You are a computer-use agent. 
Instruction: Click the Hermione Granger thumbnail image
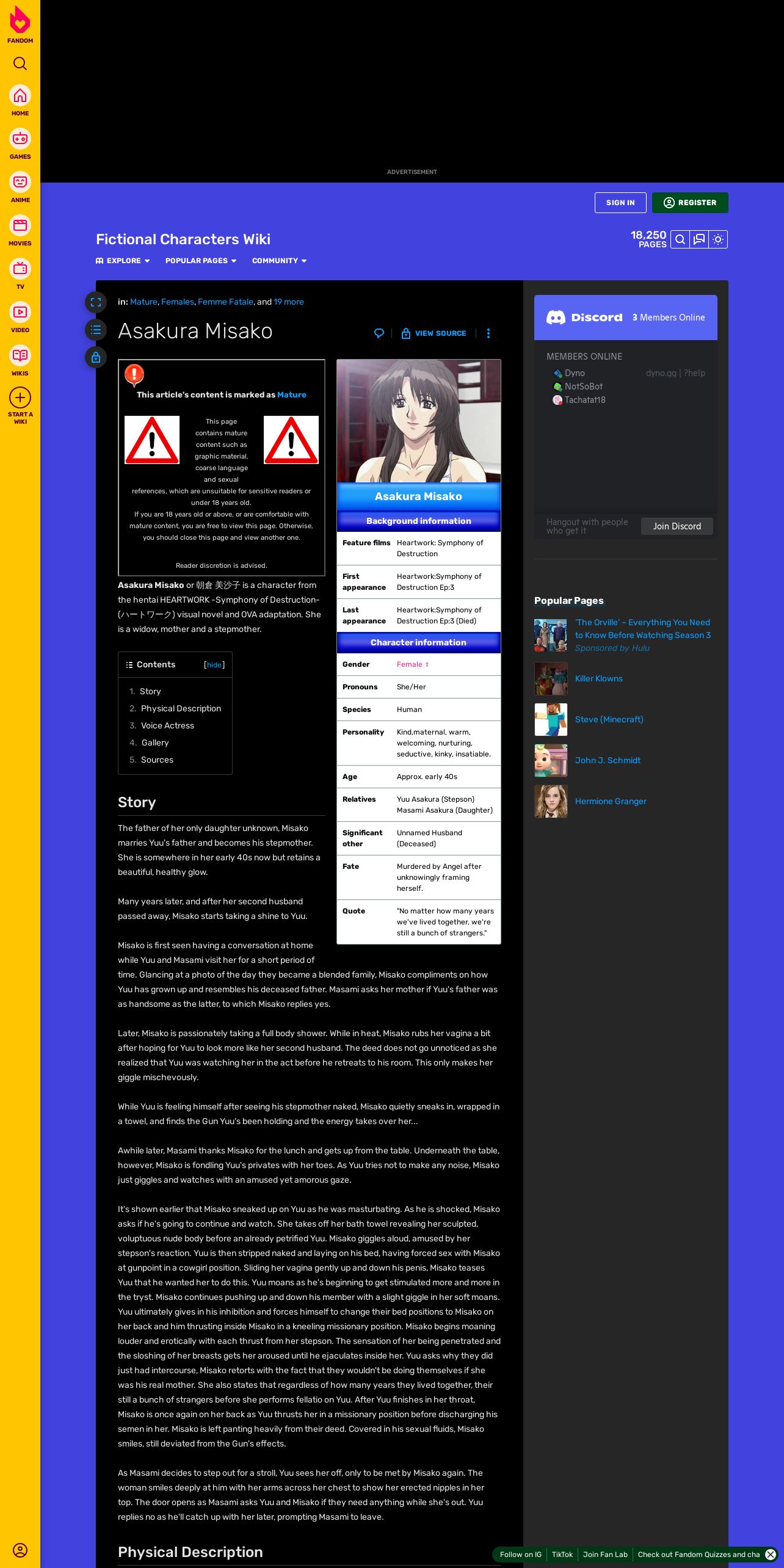click(x=551, y=801)
